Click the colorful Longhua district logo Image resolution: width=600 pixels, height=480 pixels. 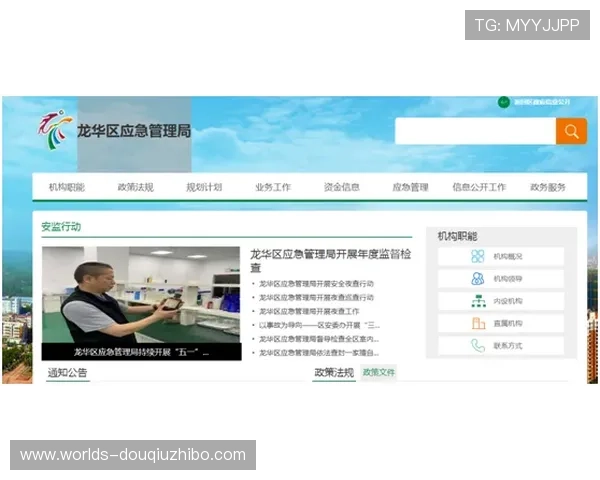pyautogui.click(x=55, y=130)
